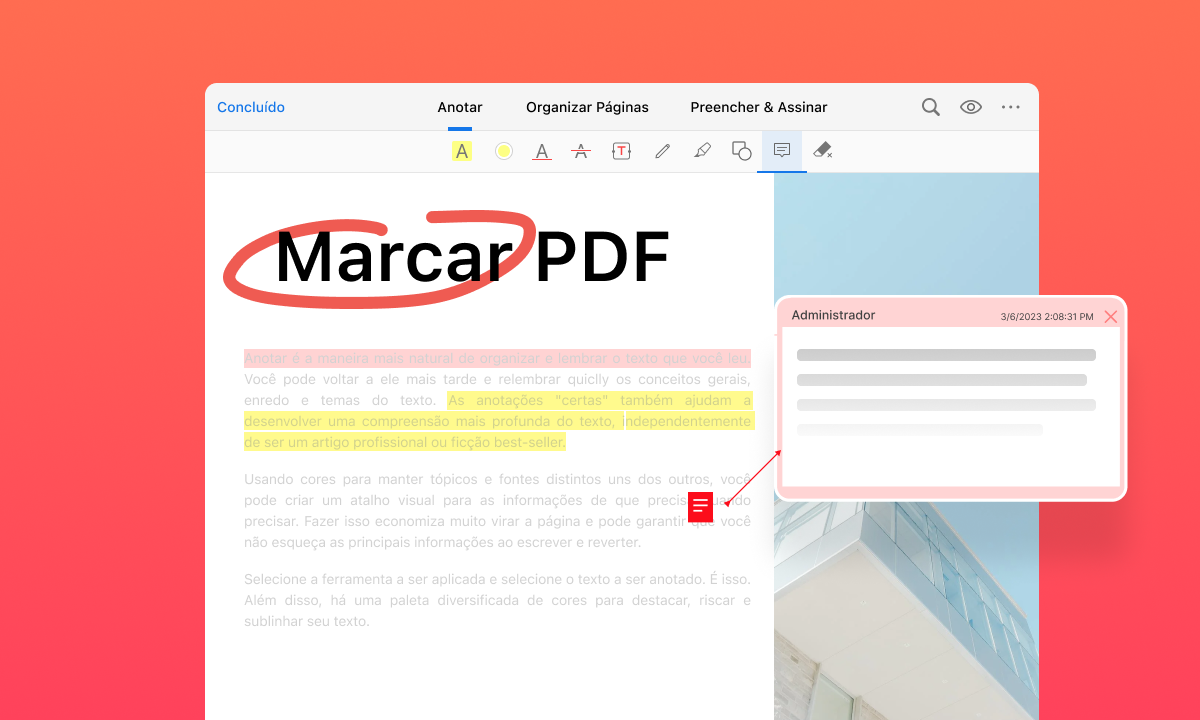
Task: Toggle the sticky note comment tool
Action: 781,151
